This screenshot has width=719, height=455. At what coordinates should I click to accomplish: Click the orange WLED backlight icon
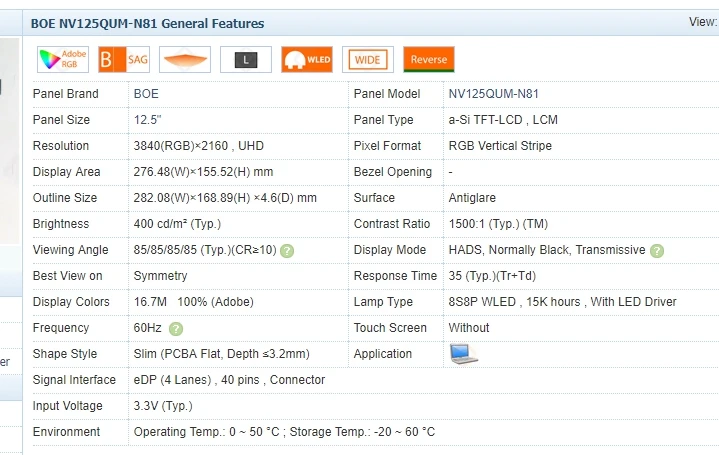(x=307, y=59)
